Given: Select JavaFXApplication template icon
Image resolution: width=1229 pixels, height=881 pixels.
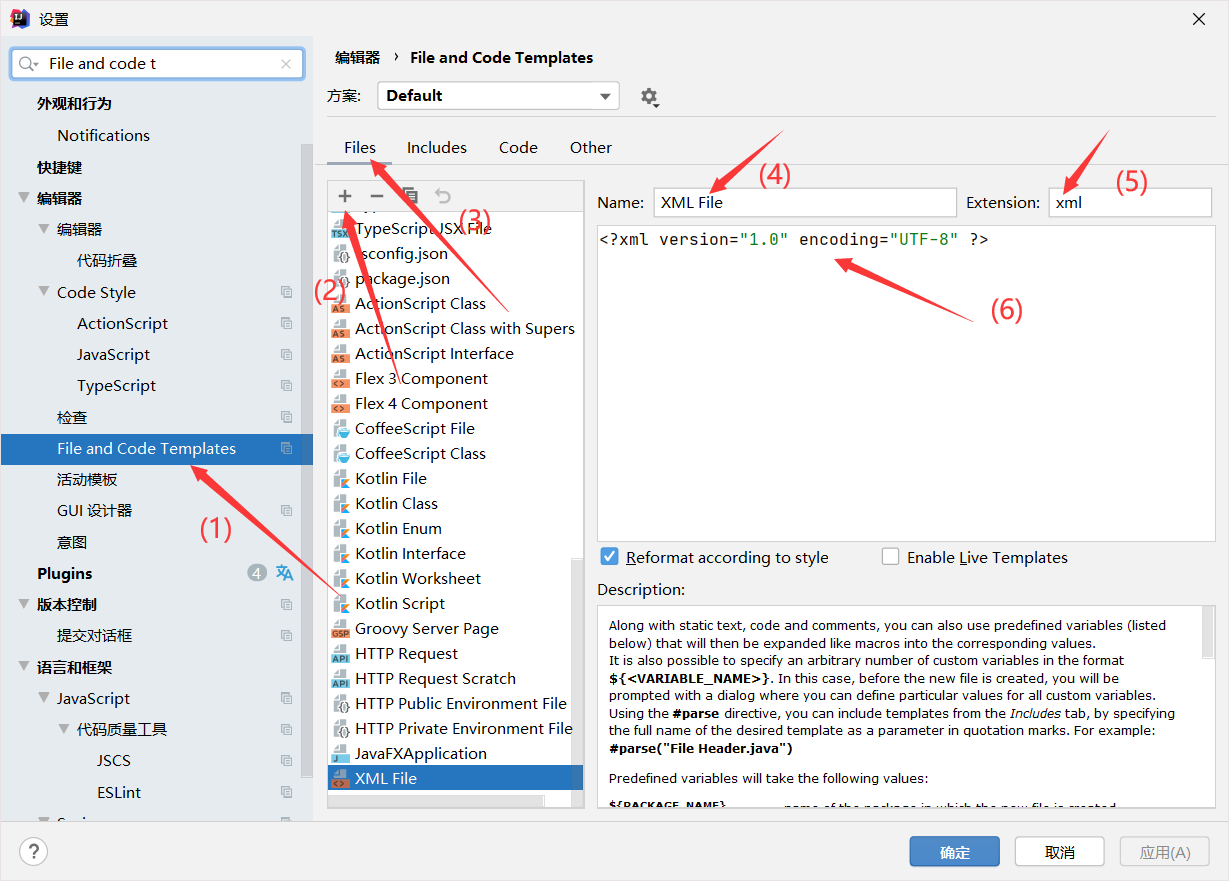Looking at the screenshot, I should click(x=340, y=754).
